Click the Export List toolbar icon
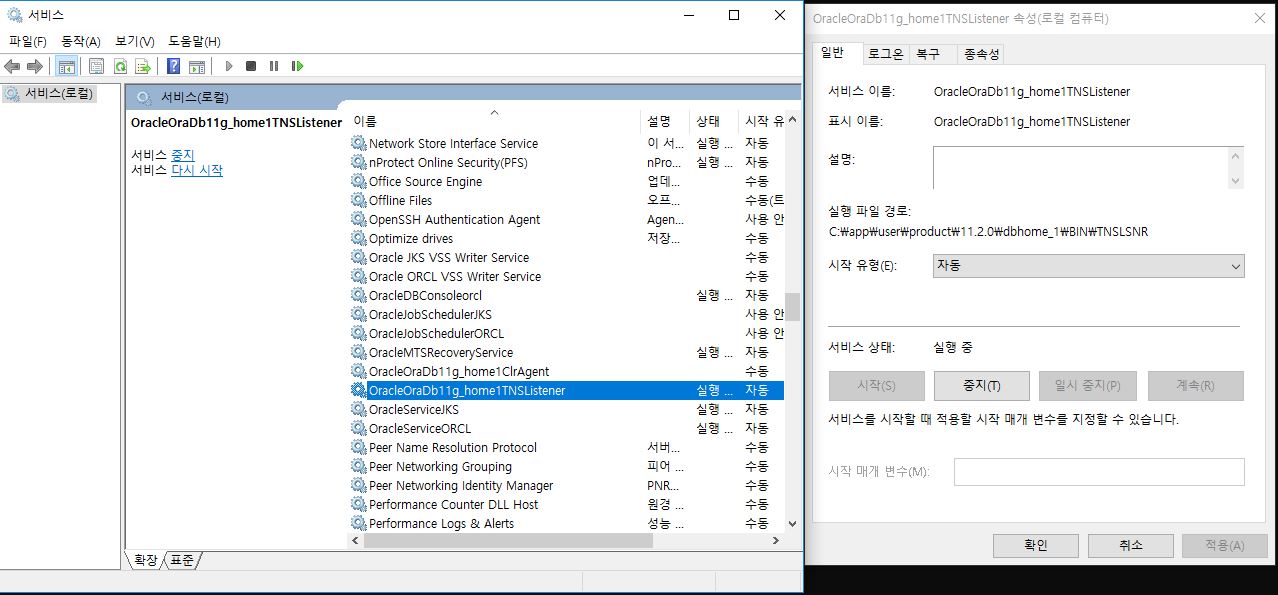Screen dimensions: 1278x595 click(143, 66)
